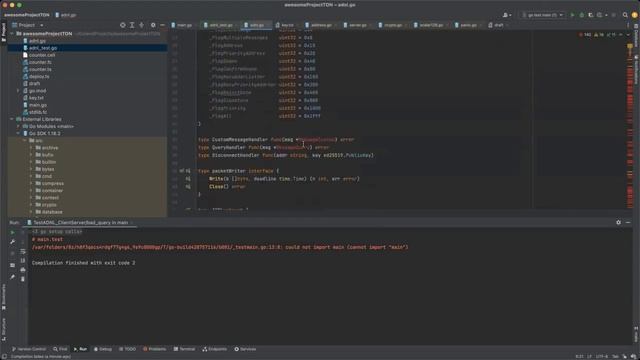Open Run panel settings gear
The image size is (640, 360).
click(x=618, y=222)
